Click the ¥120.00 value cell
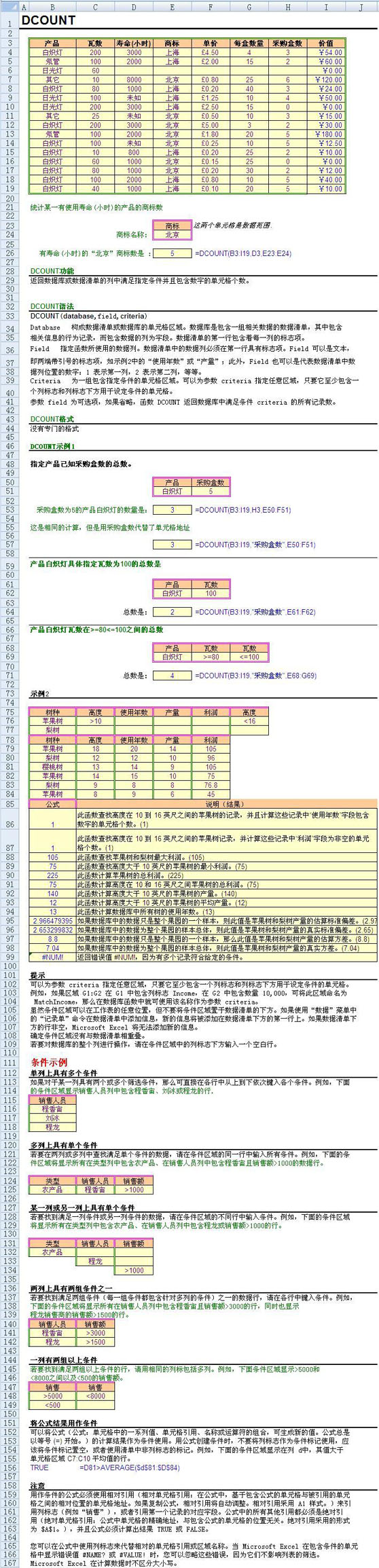Screen dimensions: 379x1568 click(x=326, y=79)
